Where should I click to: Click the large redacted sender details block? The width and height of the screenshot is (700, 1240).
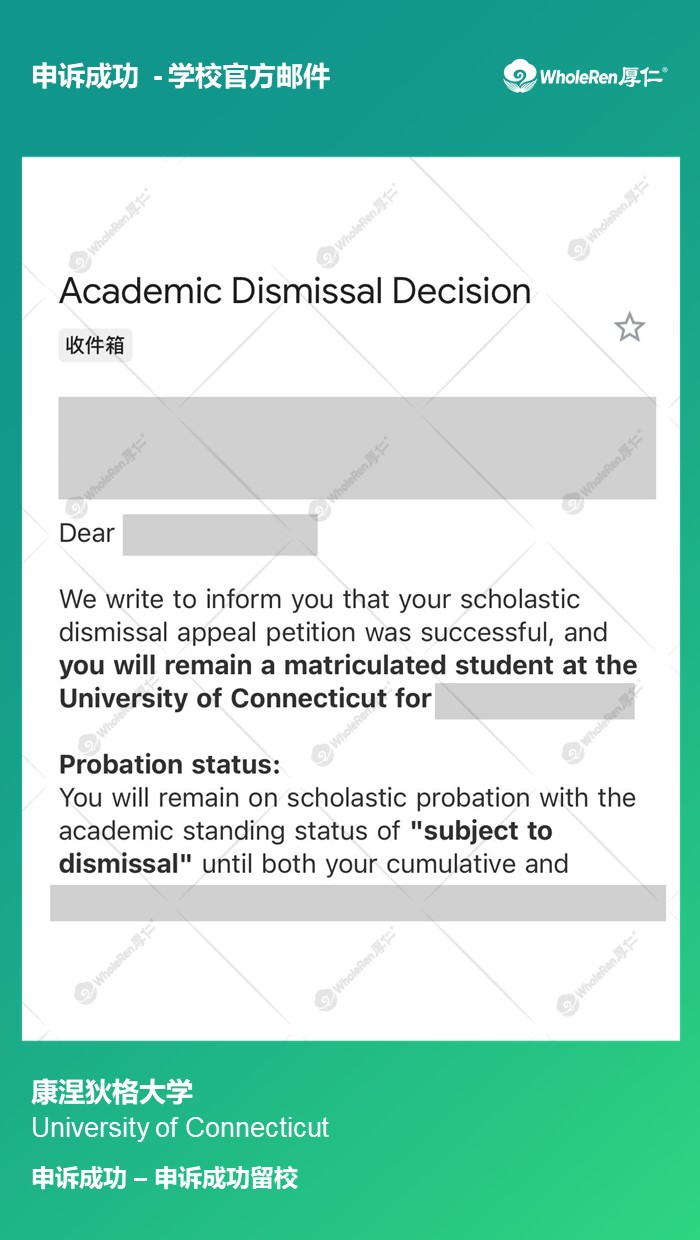click(x=357, y=447)
